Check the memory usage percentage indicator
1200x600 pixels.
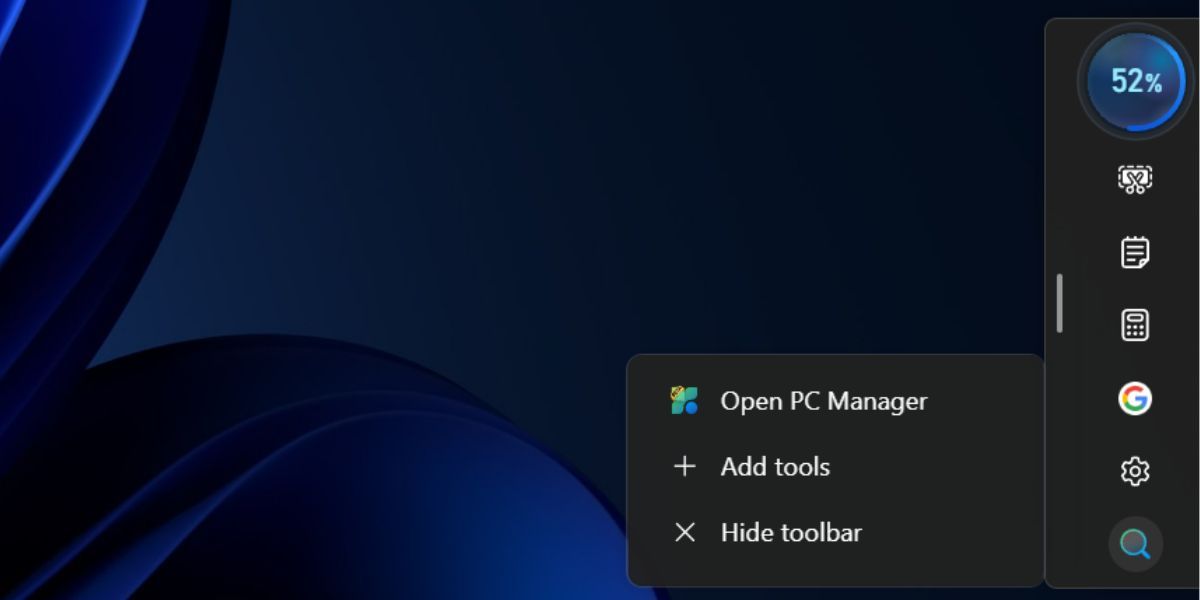click(1134, 82)
